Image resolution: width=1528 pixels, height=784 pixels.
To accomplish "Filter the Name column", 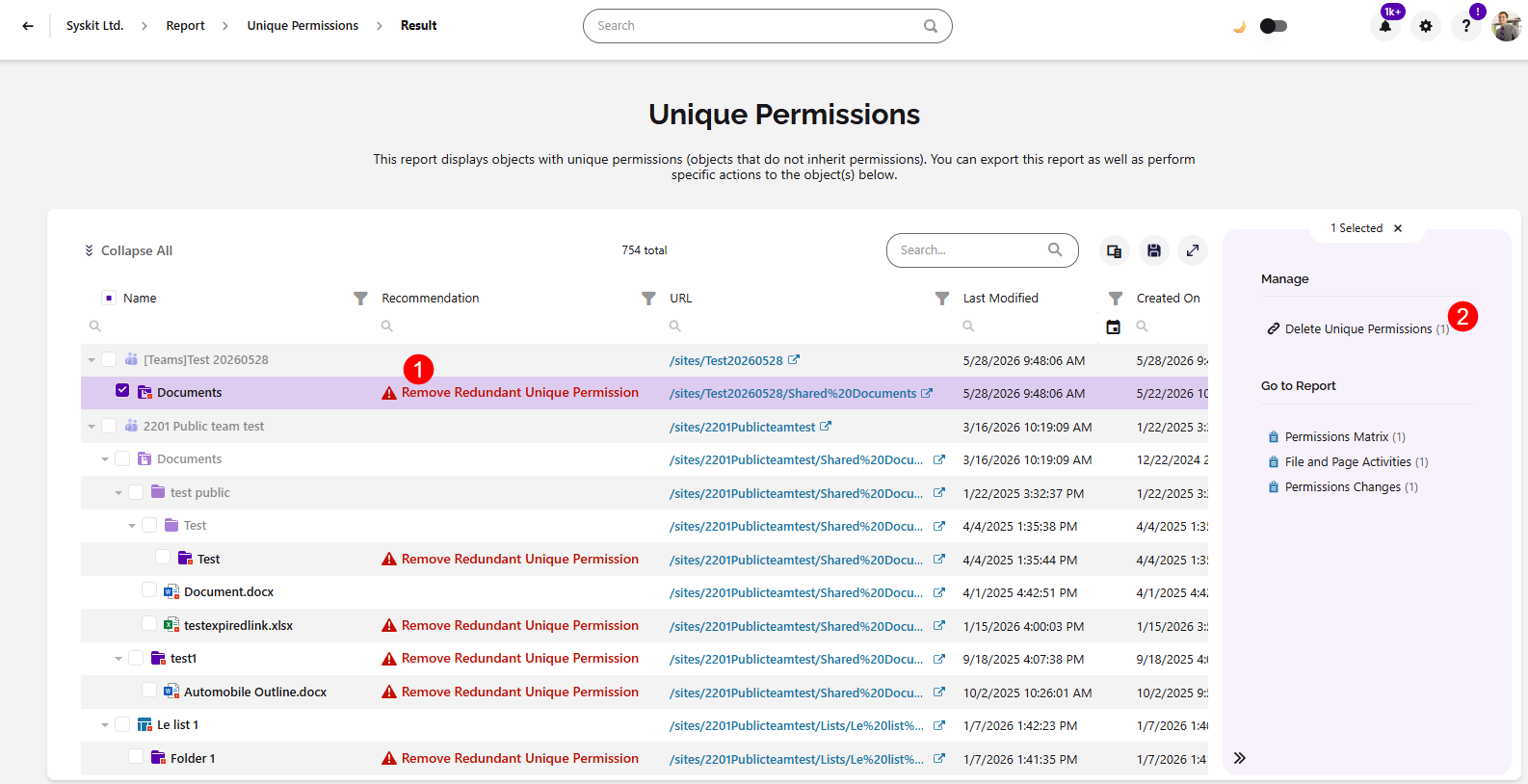I will (360, 299).
